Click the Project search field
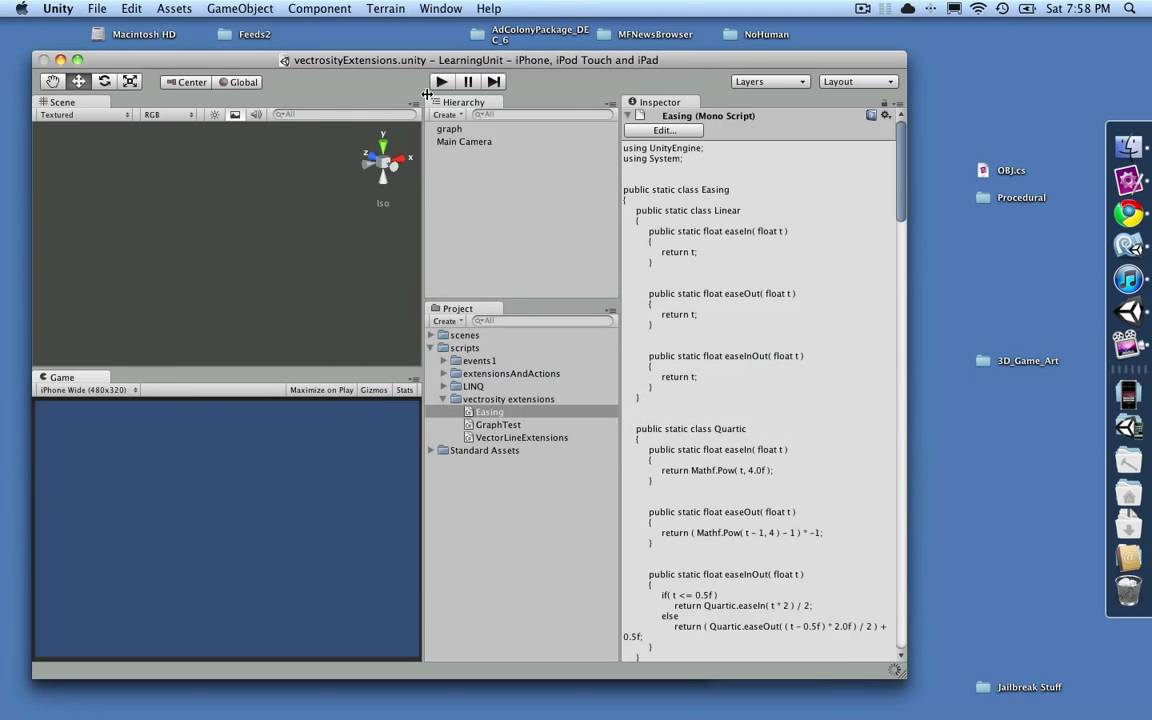The width and height of the screenshot is (1152, 720). pos(542,321)
